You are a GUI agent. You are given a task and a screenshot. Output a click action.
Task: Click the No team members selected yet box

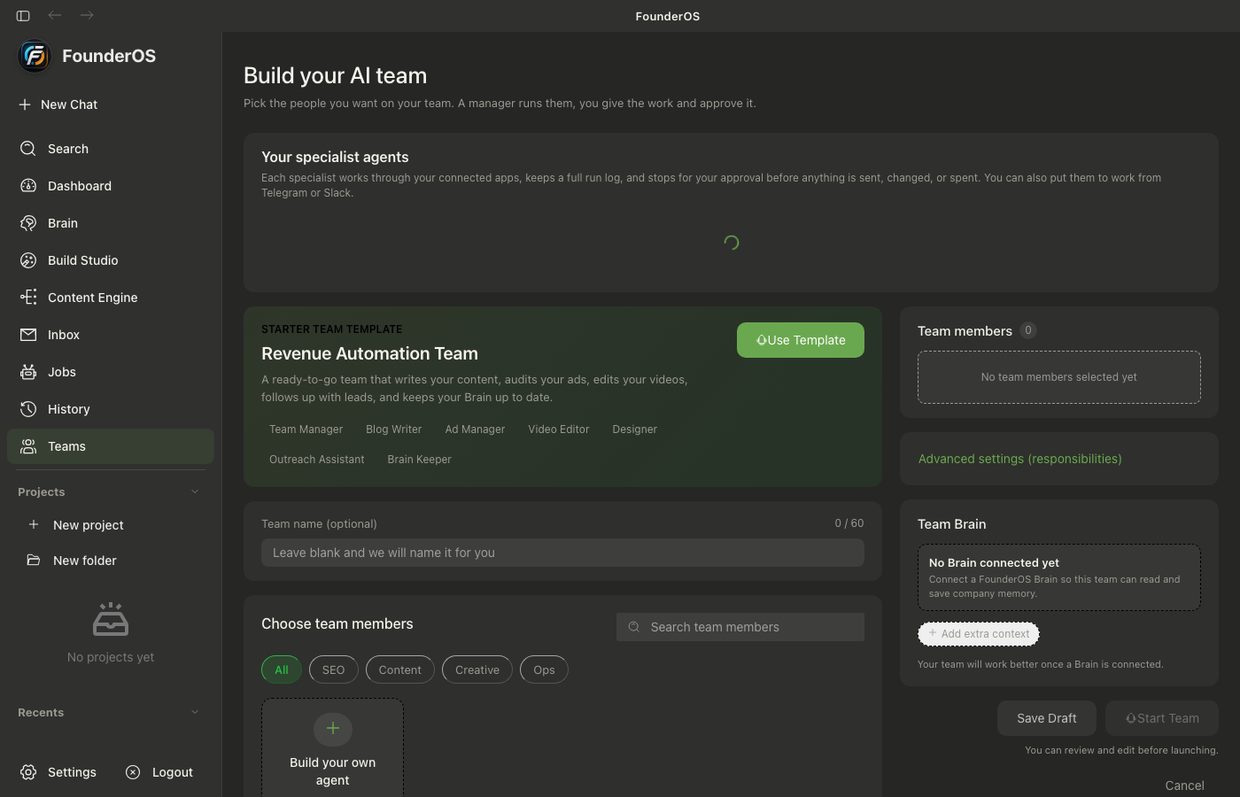[x=1059, y=377]
